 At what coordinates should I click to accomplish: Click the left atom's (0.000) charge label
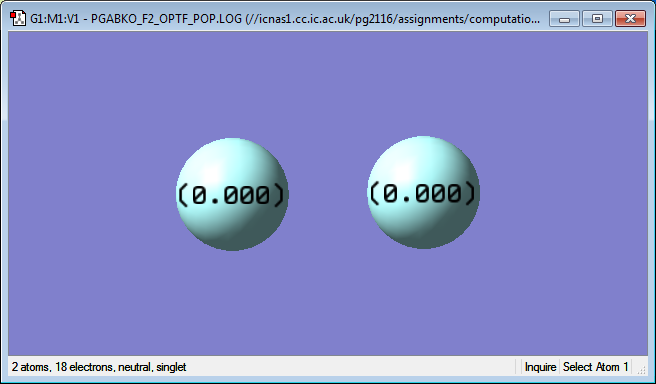231,195
